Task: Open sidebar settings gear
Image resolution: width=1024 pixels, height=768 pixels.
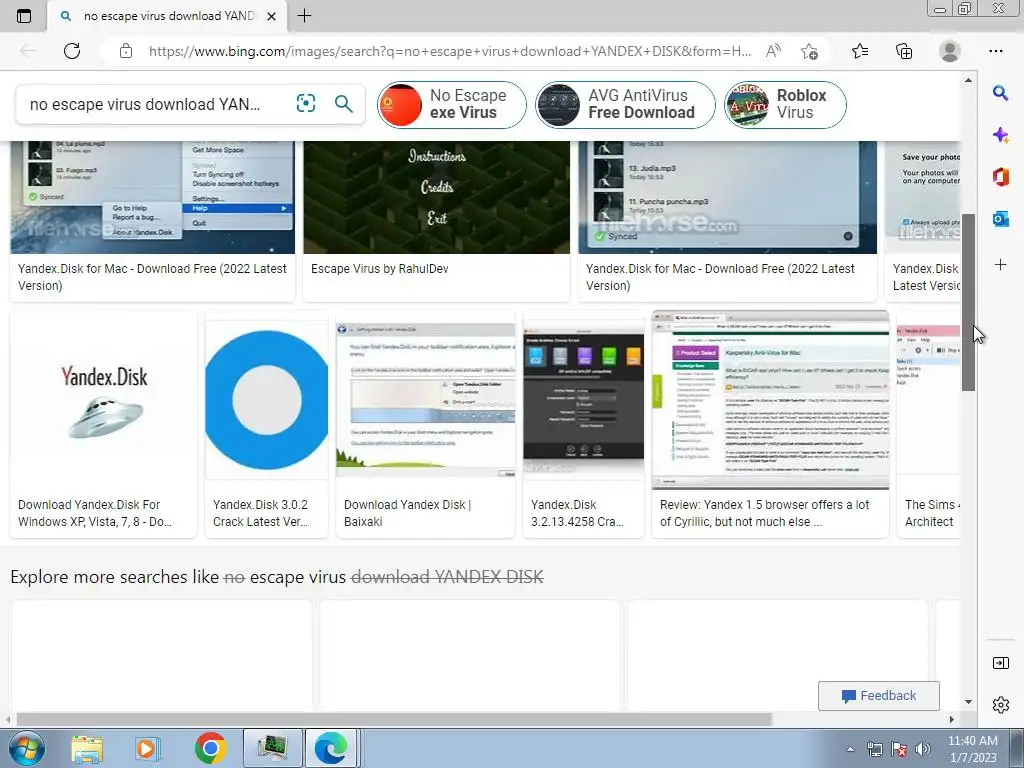Action: [1000, 705]
